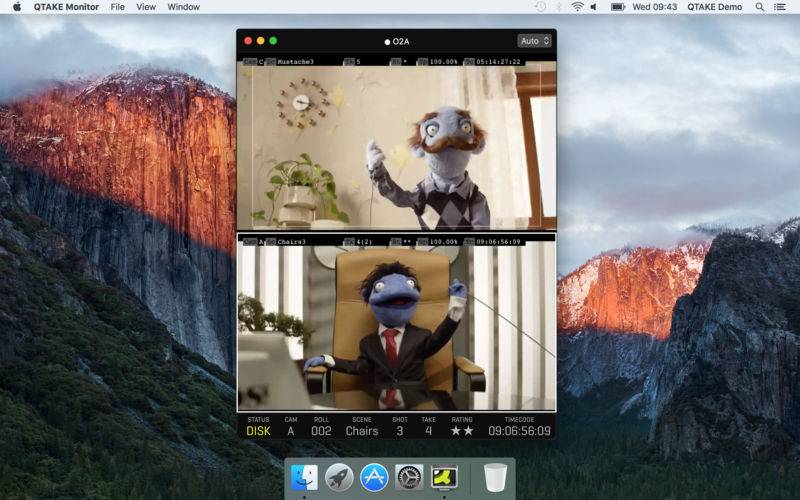Screen dimensions: 800x500
Task: Click the ROLL value 002
Action: 321,431
